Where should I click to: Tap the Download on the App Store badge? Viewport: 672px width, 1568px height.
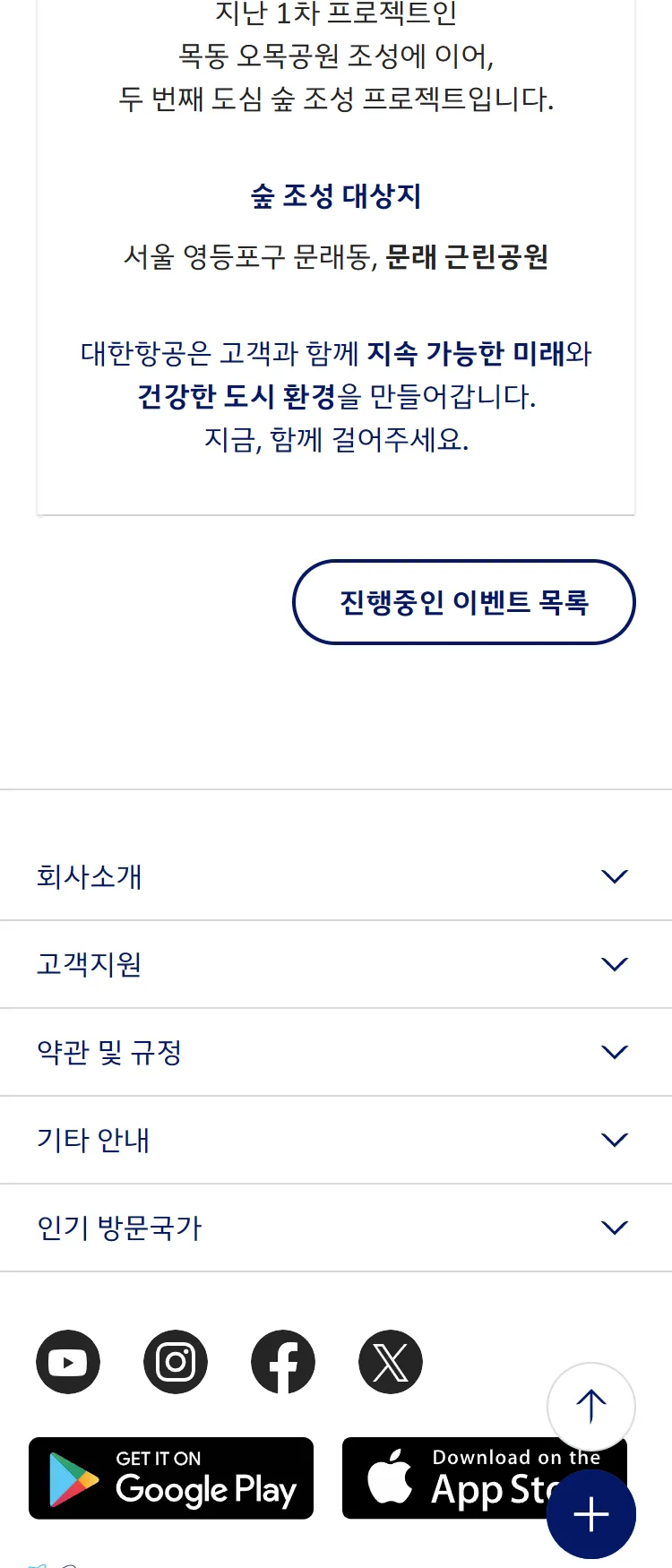(x=448, y=1478)
